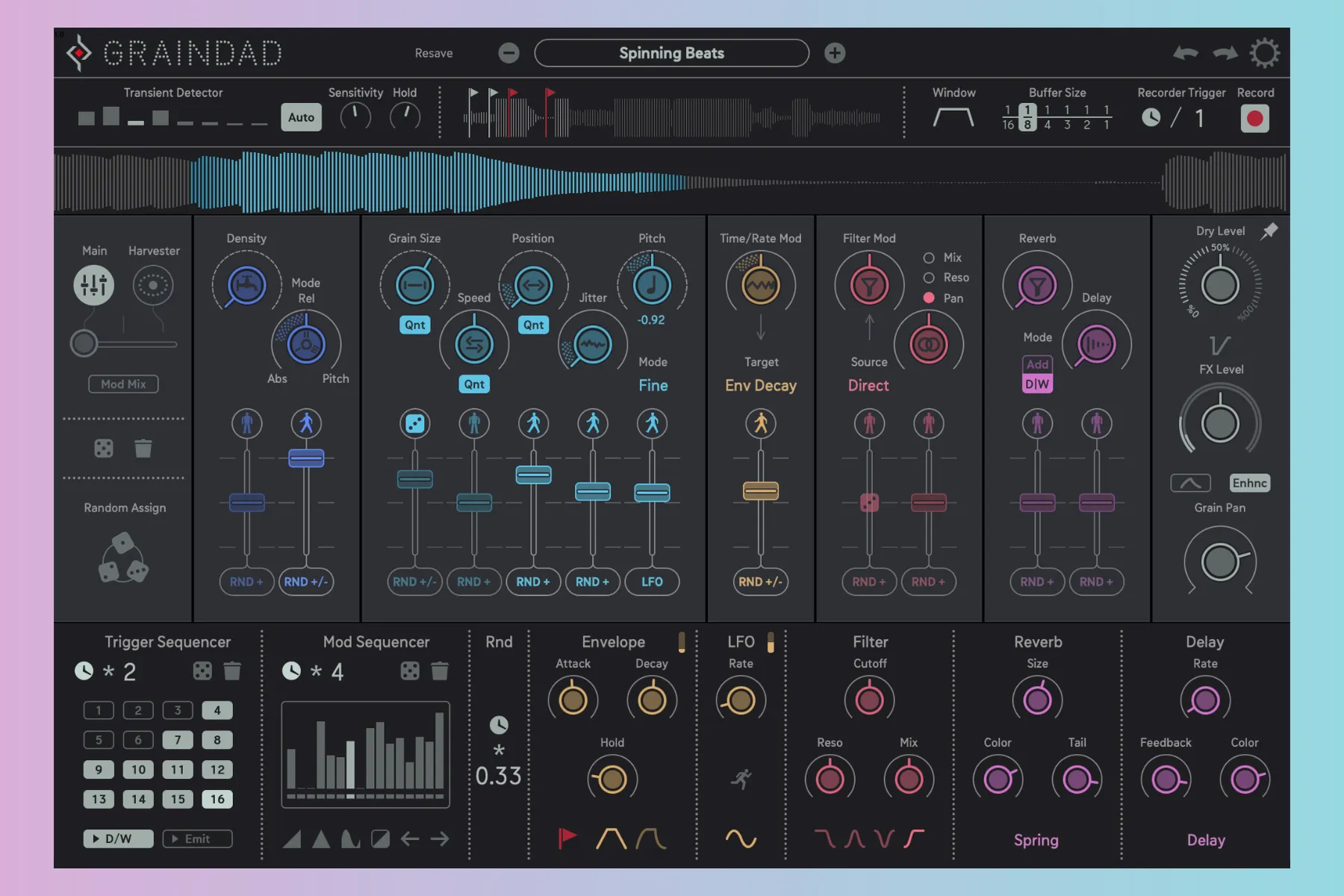Select D|W reverb mode

pos(1037,384)
